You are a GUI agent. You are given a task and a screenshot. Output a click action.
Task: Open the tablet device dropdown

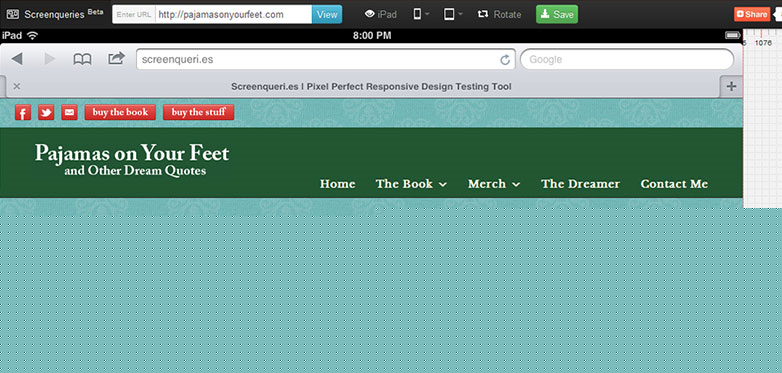(453, 14)
